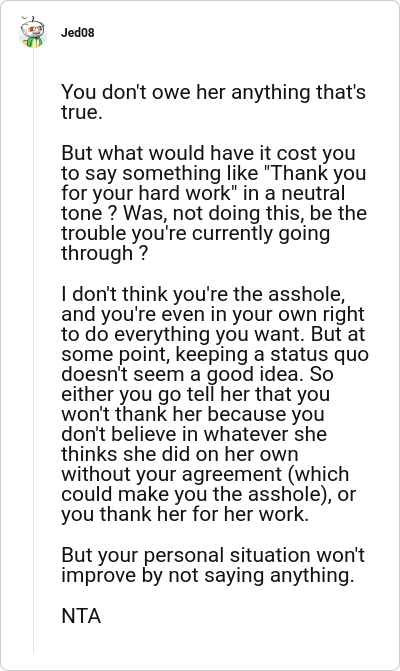Click the NTA verdict text

pos(81,616)
